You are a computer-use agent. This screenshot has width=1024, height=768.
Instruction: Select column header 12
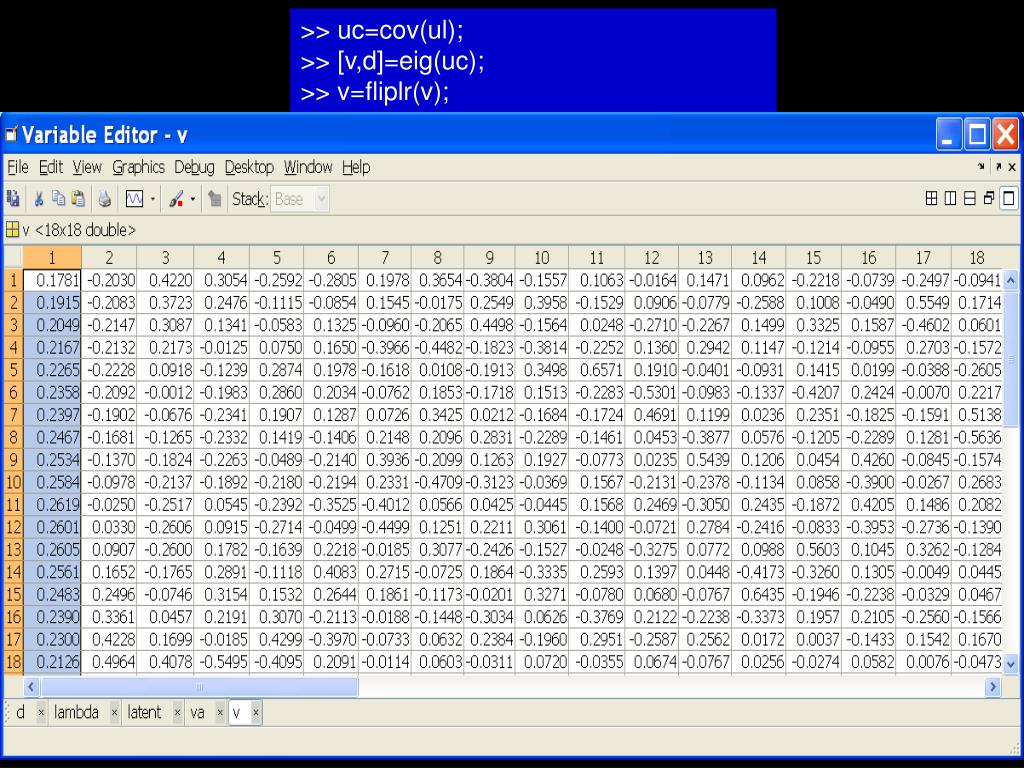point(652,258)
